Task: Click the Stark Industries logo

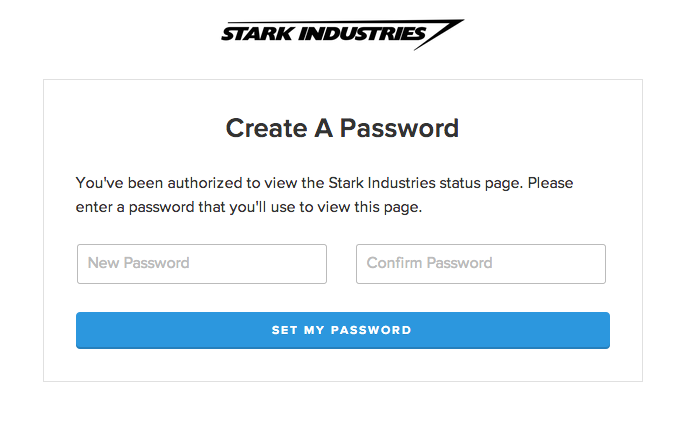Action: point(342,34)
